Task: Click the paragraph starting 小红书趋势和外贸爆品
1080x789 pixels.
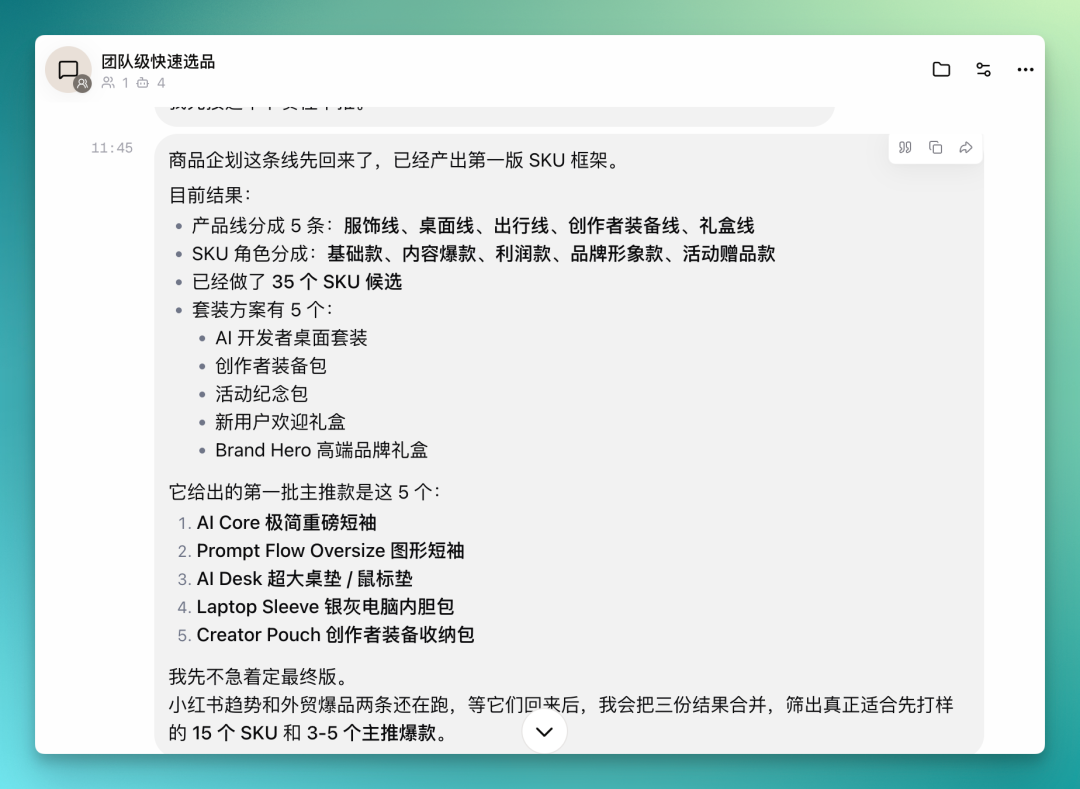Action: (x=561, y=719)
